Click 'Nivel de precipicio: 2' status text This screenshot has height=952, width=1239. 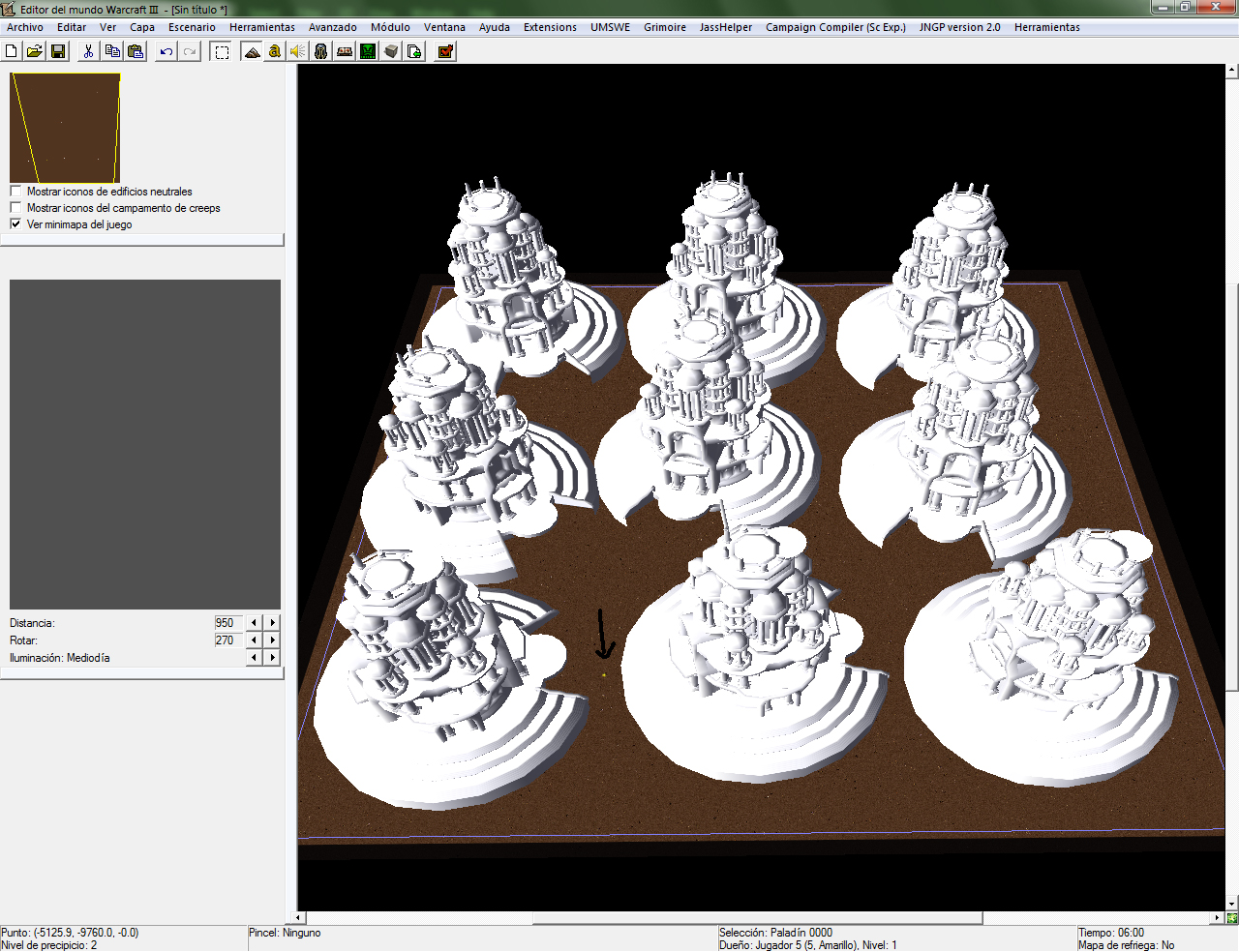pos(49,945)
